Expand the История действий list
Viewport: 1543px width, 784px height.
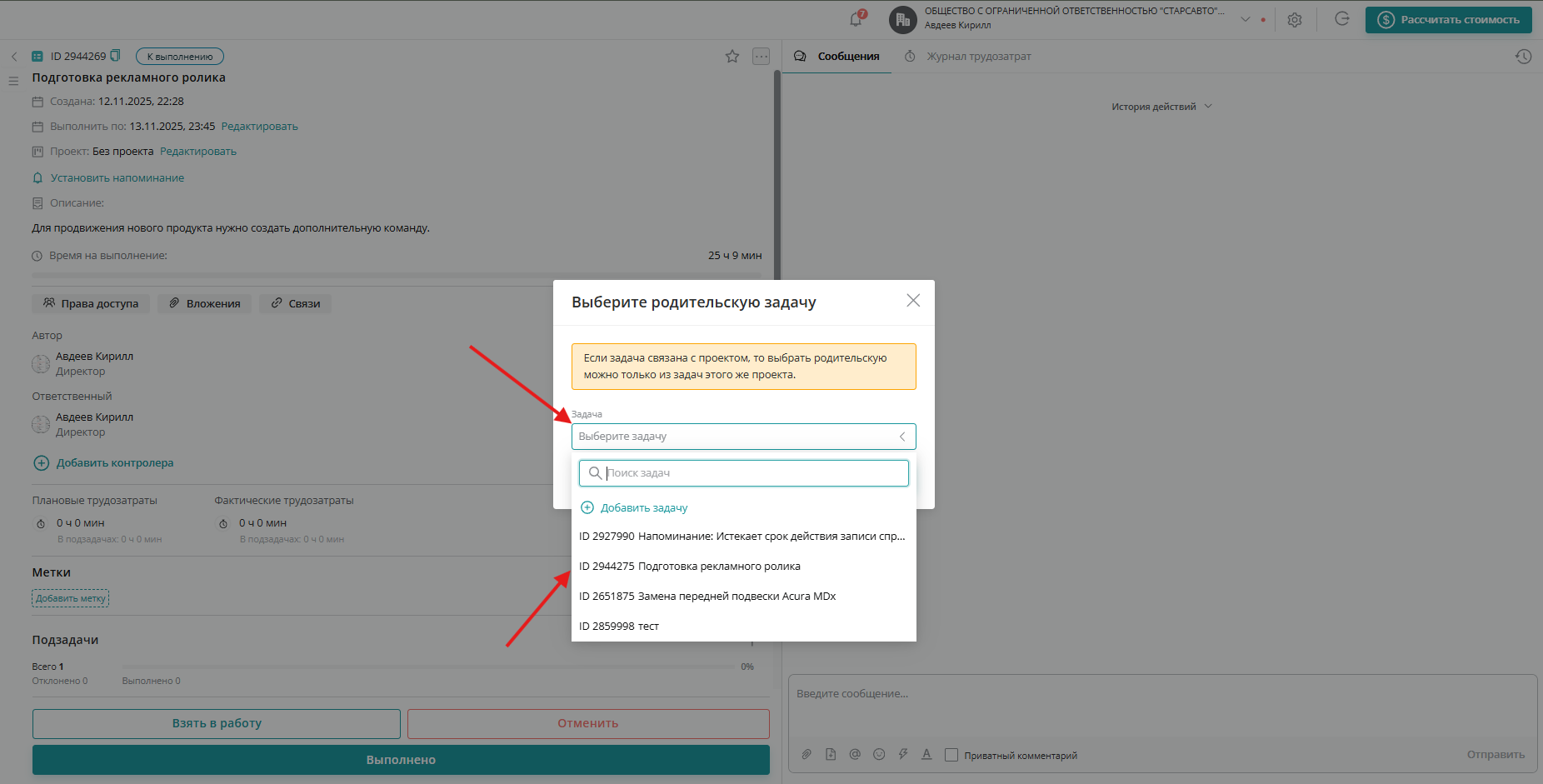tap(1161, 107)
